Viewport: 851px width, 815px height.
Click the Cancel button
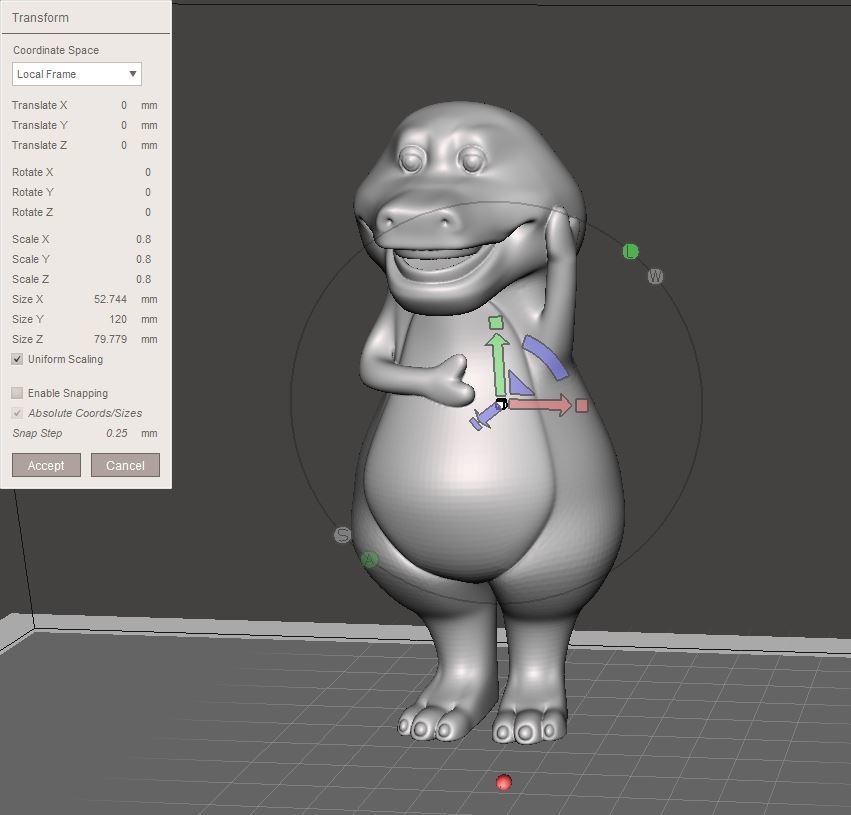(x=125, y=465)
